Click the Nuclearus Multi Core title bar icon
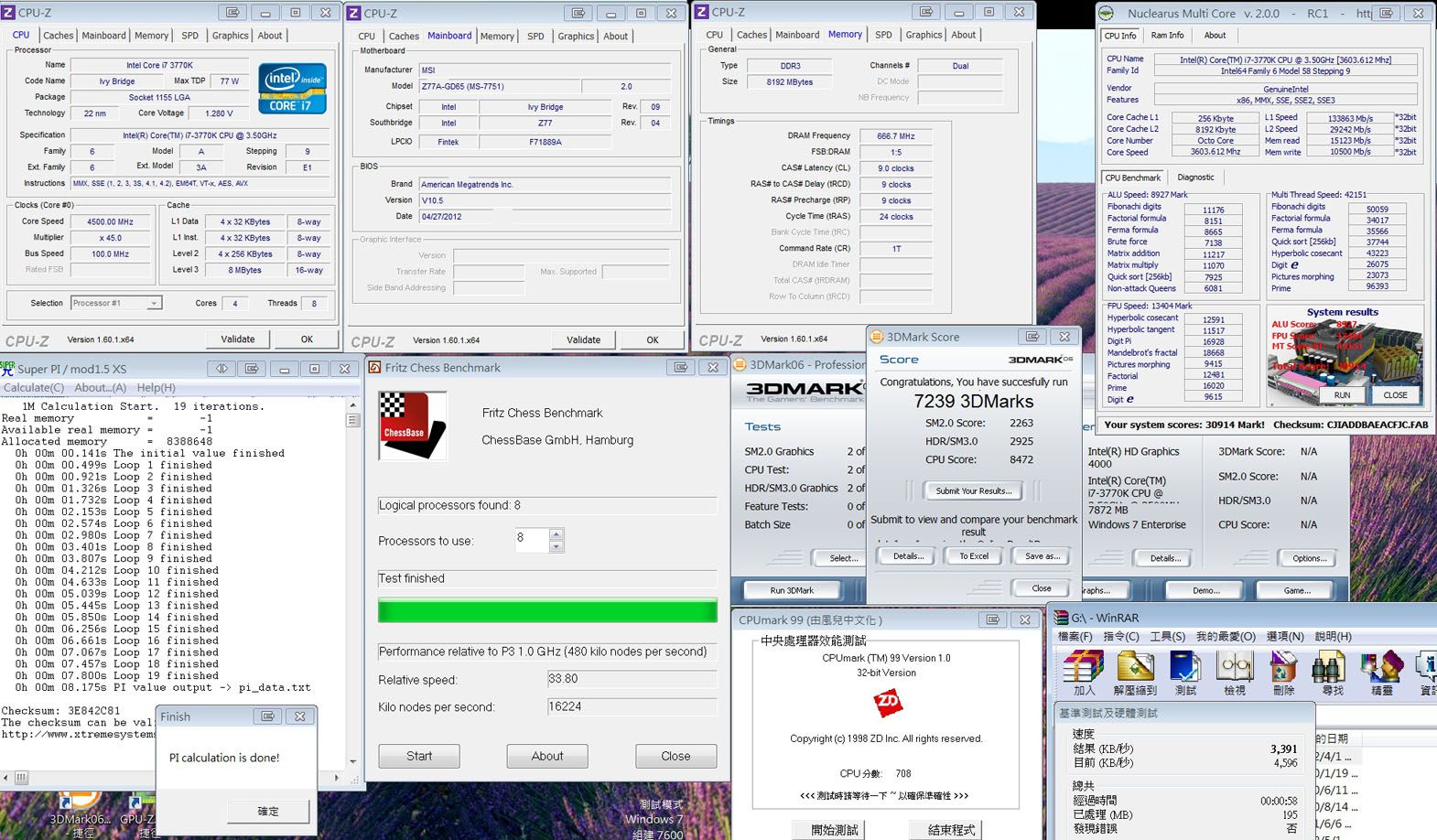The image size is (1437, 840). pos(1107,13)
